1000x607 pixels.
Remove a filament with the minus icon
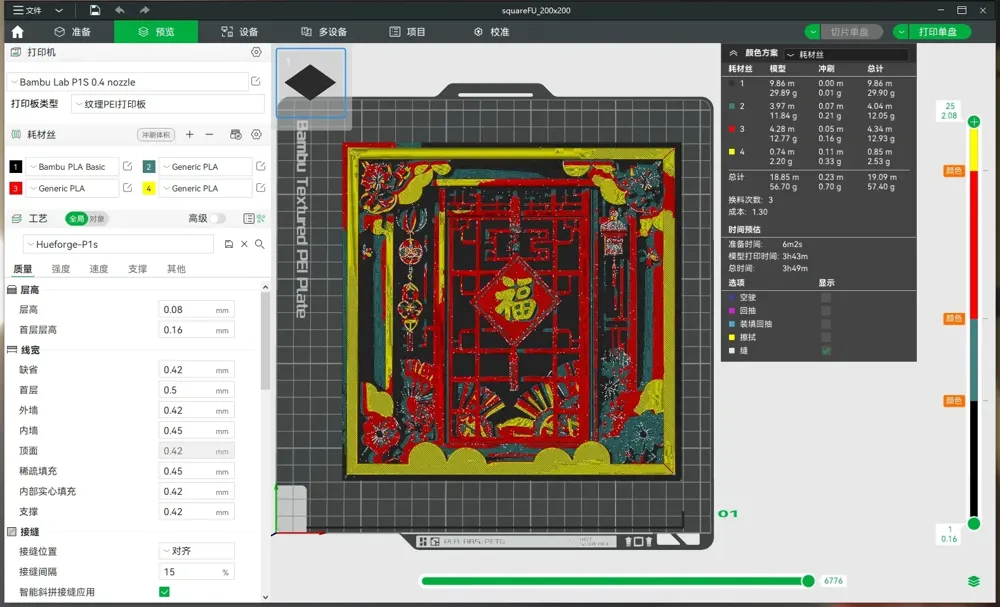tap(209, 135)
